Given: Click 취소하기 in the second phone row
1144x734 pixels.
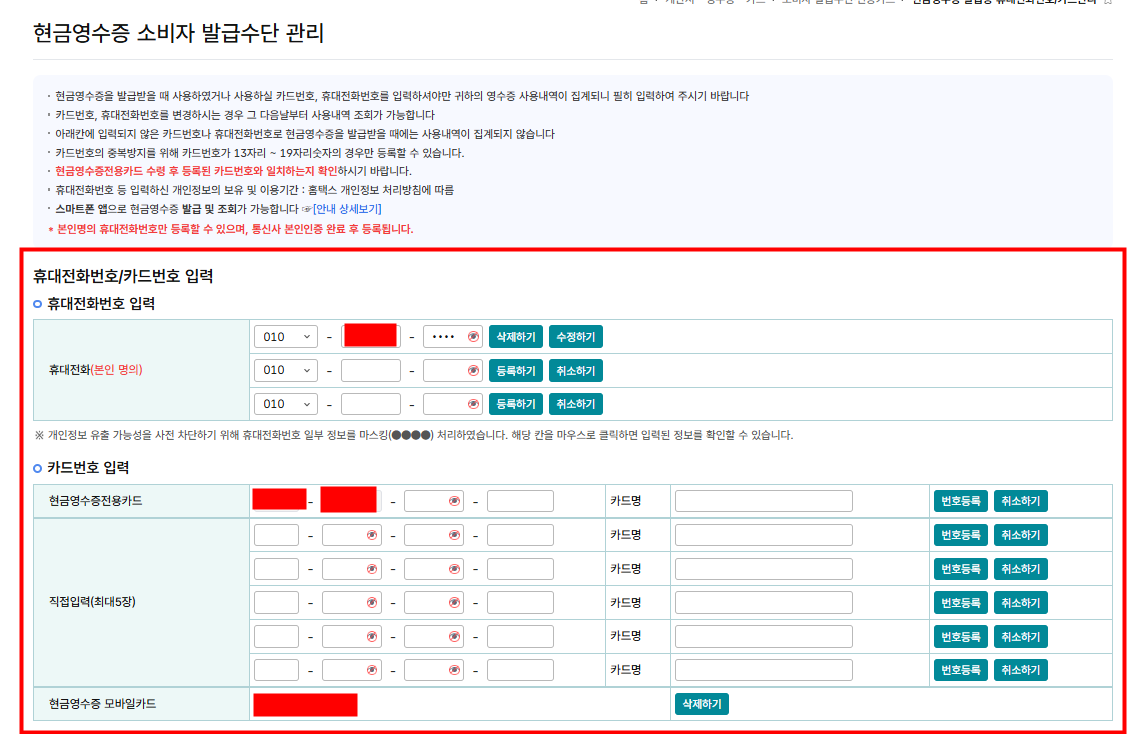Looking at the screenshot, I should 576,371.
